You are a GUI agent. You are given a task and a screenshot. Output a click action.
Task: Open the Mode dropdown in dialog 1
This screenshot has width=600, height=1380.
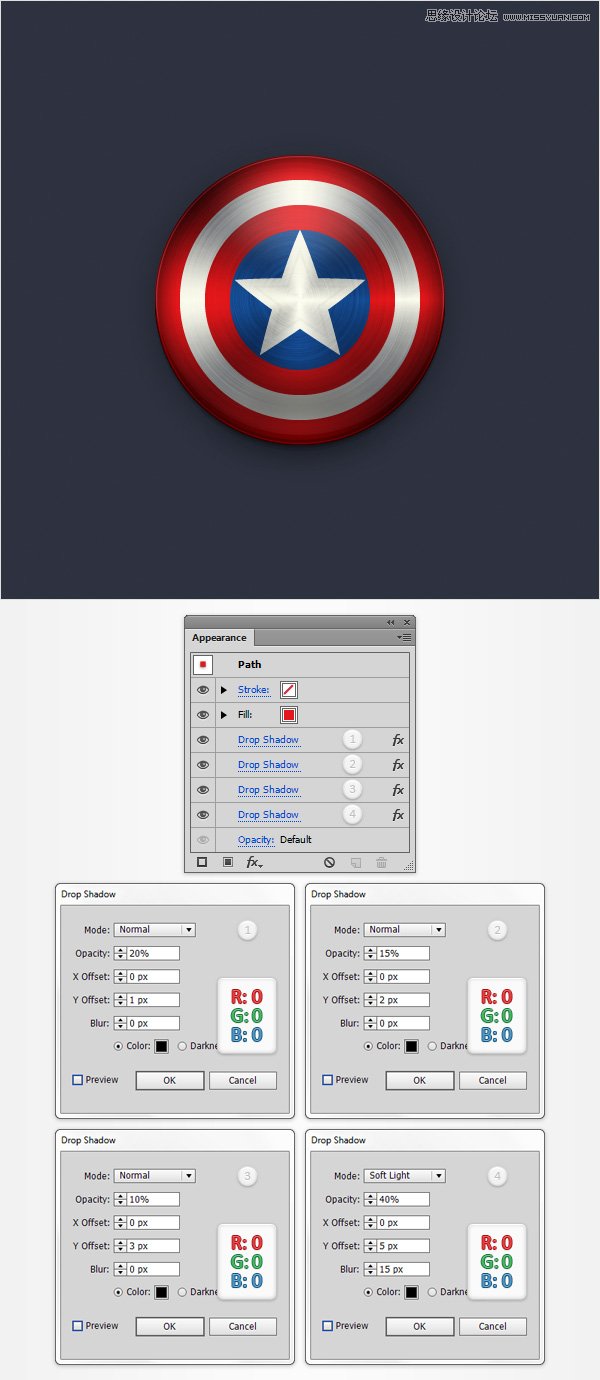point(154,930)
